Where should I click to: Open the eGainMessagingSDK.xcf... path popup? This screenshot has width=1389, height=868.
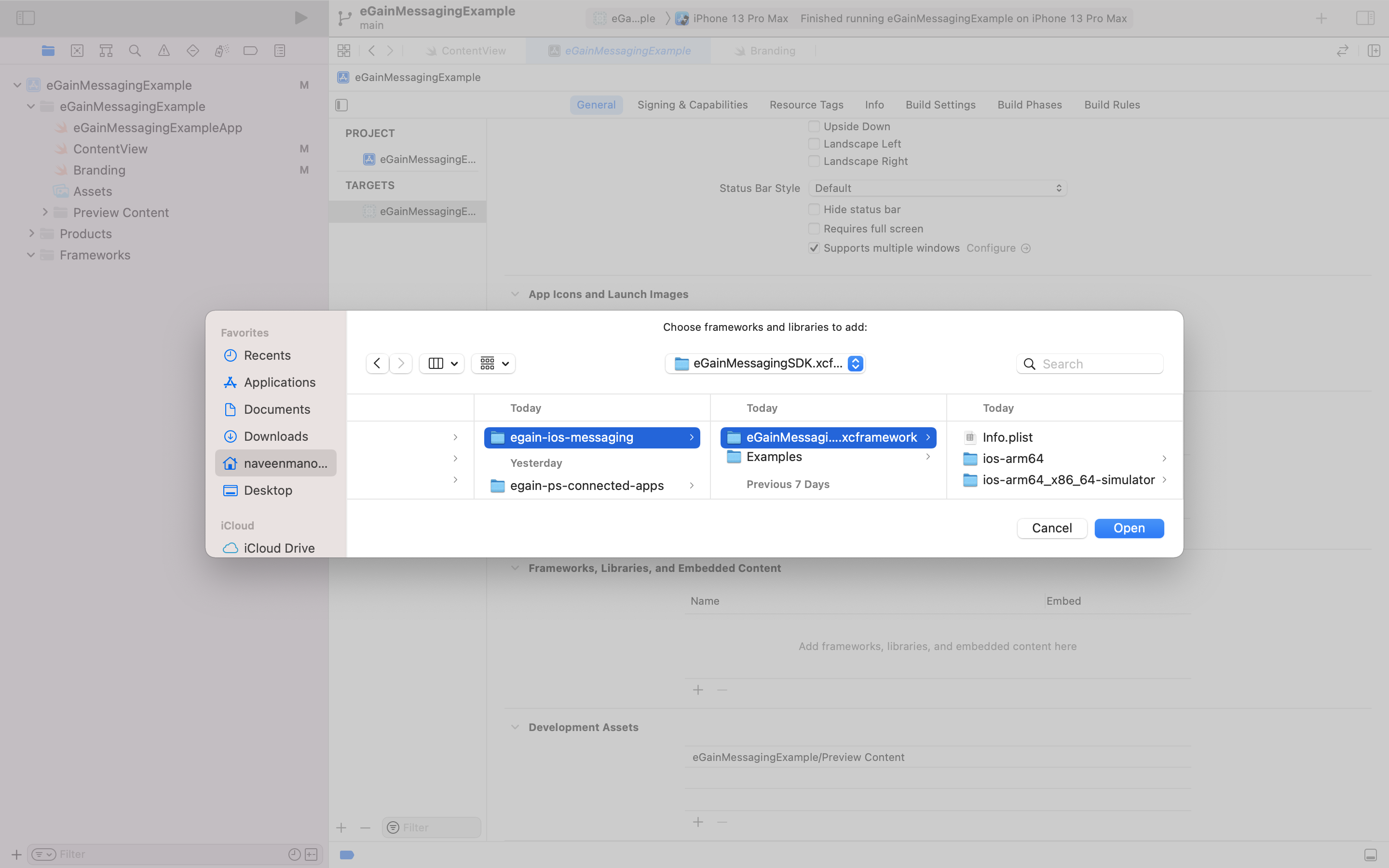pyautogui.click(x=765, y=364)
